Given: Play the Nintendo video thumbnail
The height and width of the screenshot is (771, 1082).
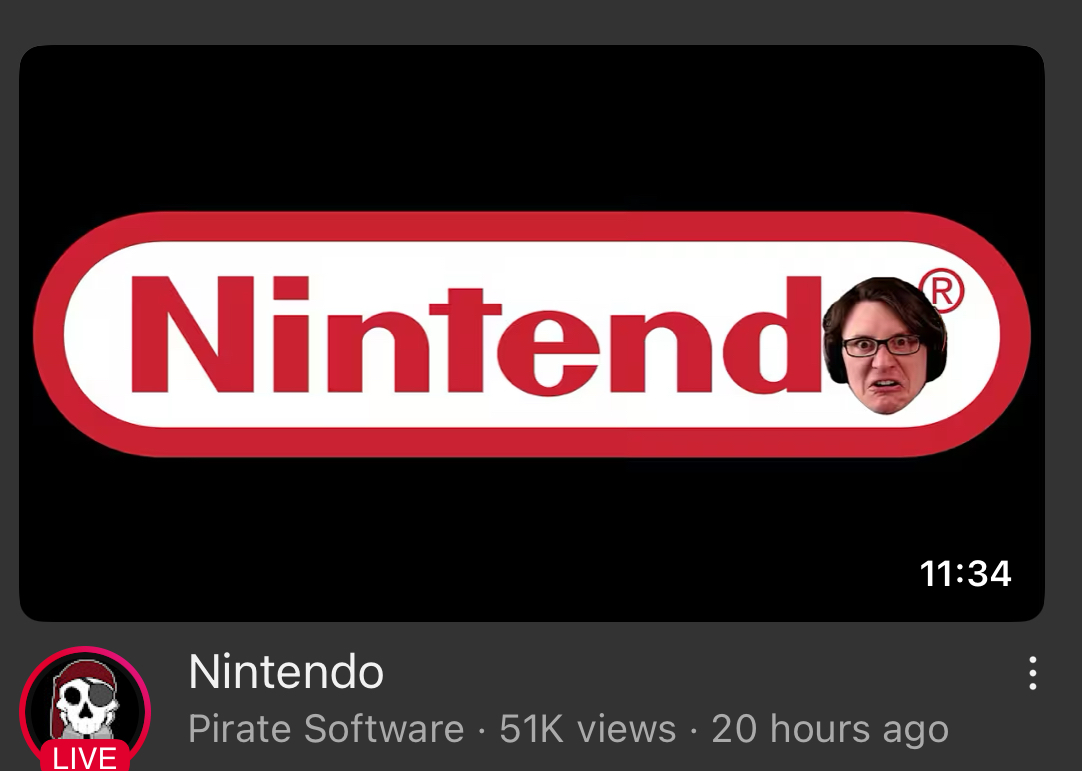Looking at the screenshot, I should [x=531, y=333].
